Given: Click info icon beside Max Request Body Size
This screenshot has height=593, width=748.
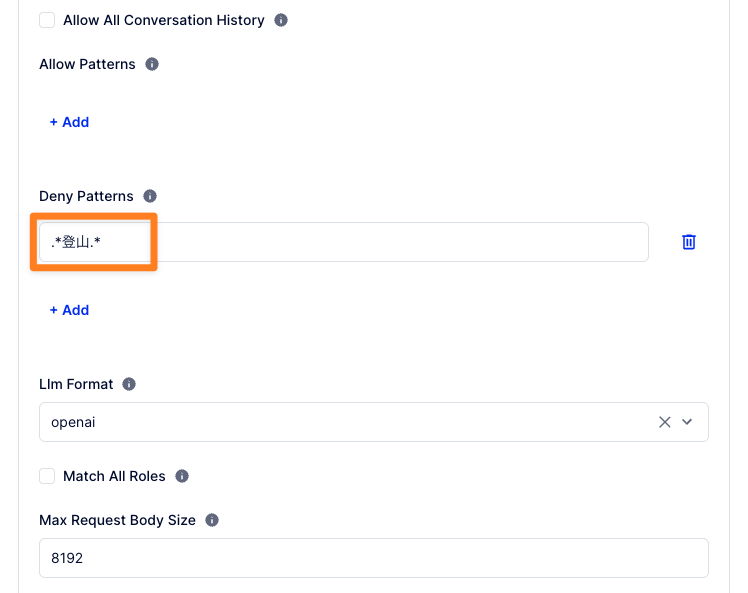Looking at the screenshot, I should pyautogui.click(x=212, y=520).
